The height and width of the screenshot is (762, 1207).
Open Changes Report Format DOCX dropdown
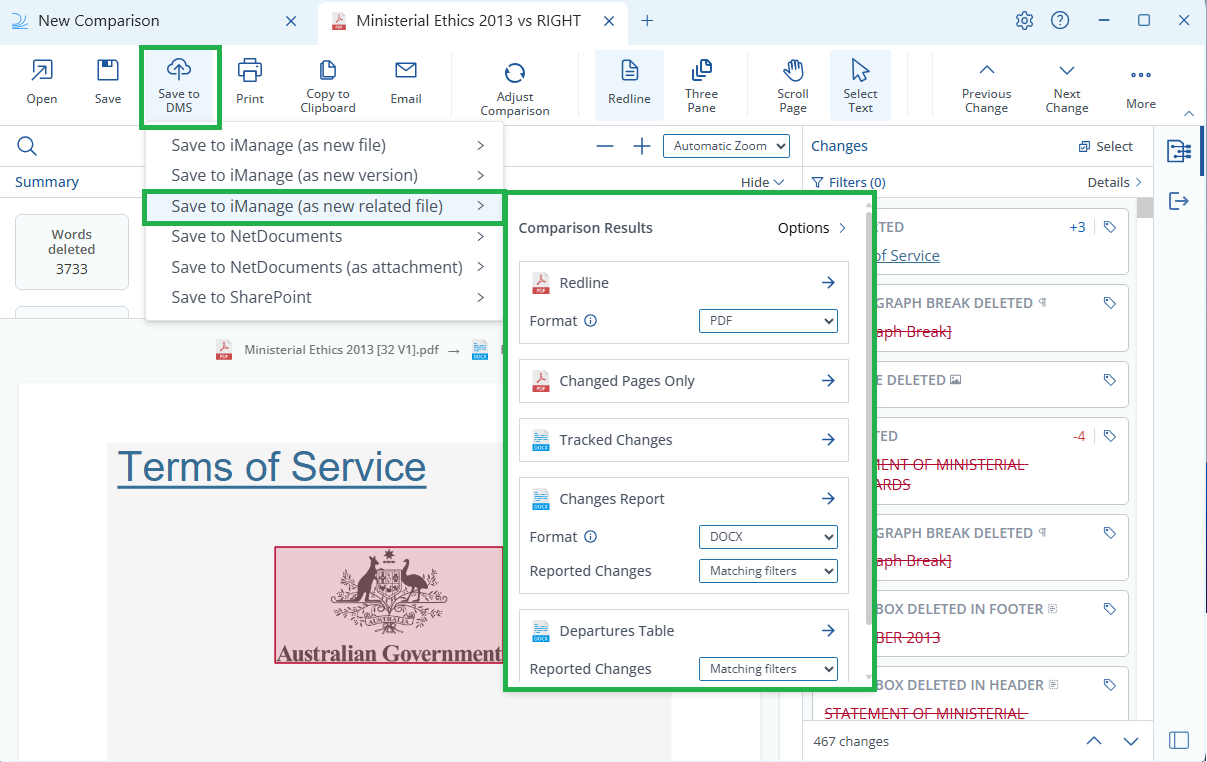click(x=768, y=537)
